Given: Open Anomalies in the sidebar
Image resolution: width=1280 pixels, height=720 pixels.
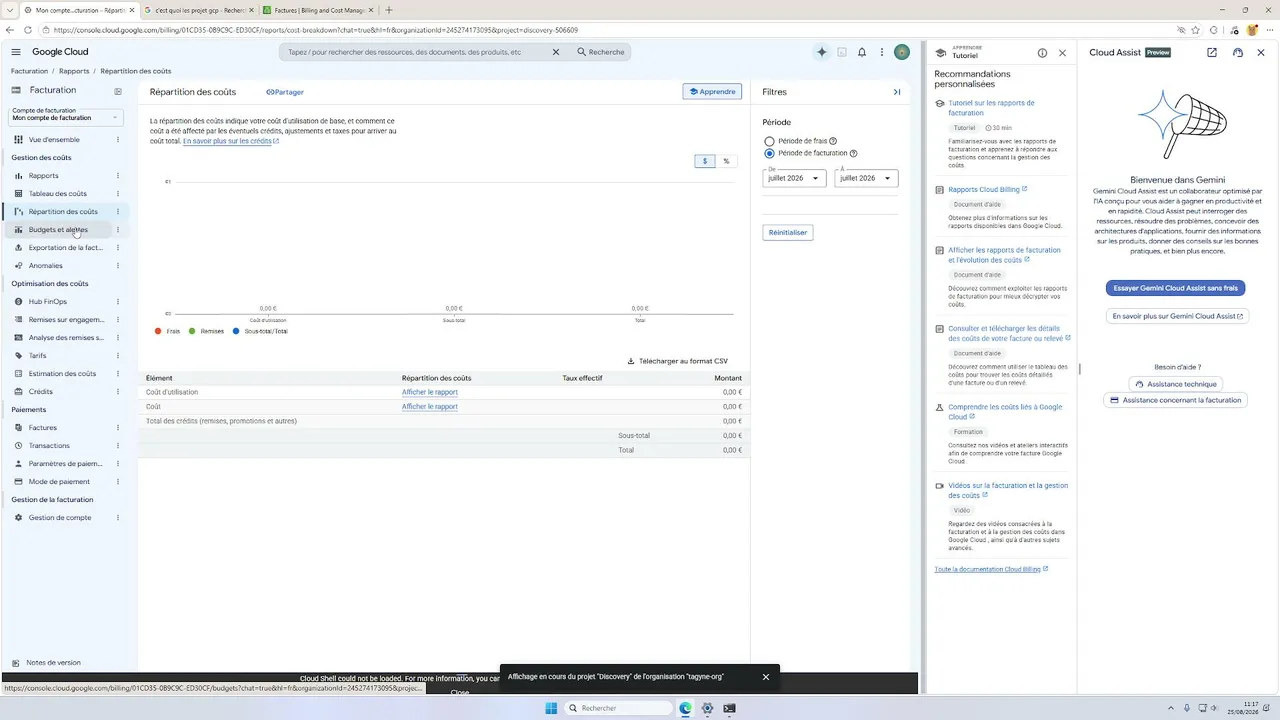Looking at the screenshot, I should 46,266.
